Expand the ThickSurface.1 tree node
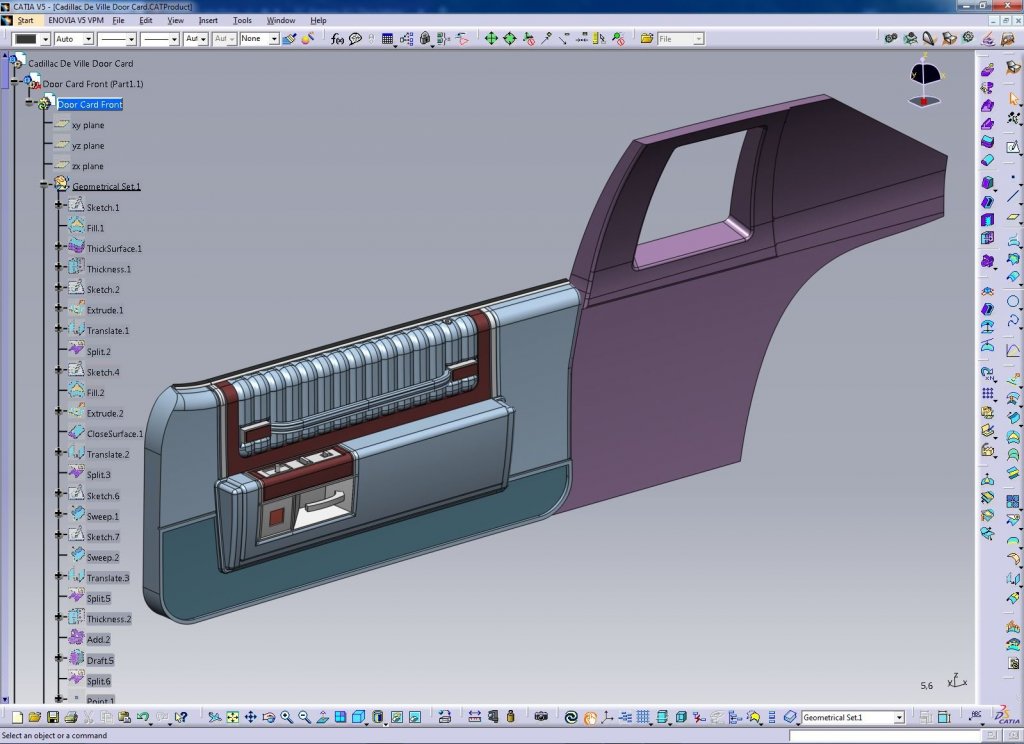The width and height of the screenshot is (1024, 744). coord(59,248)
